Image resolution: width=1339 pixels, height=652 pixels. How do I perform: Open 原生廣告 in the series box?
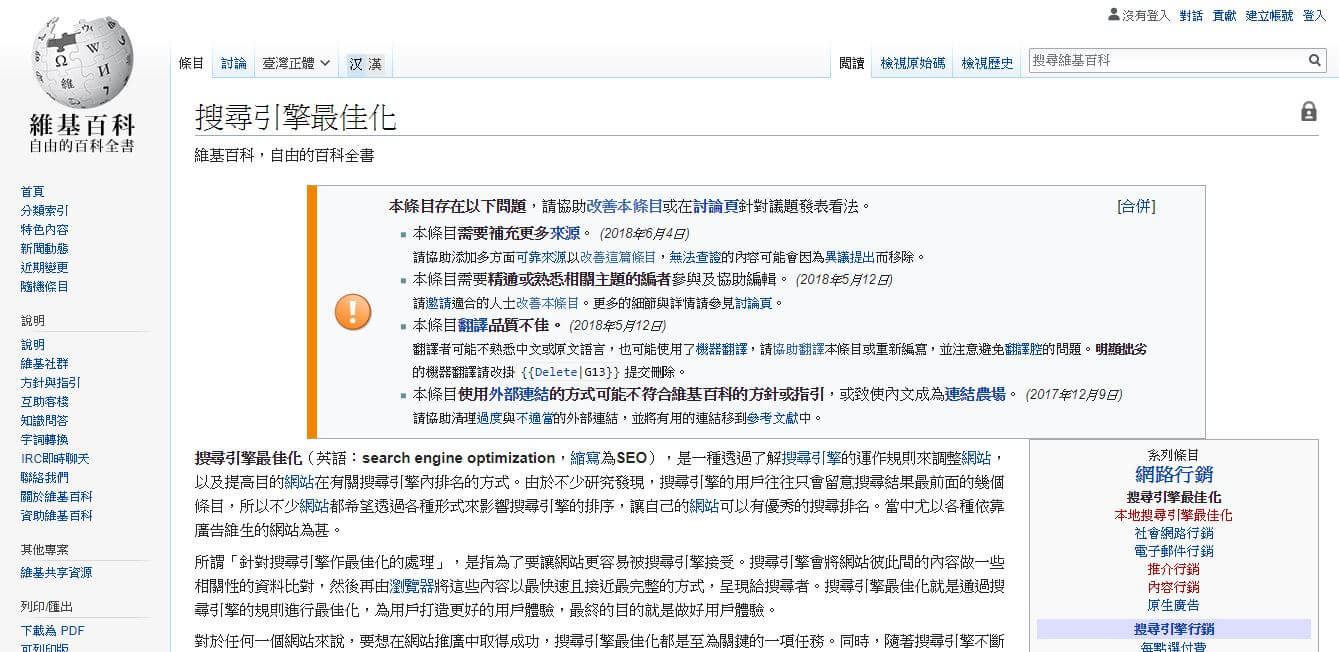[1174, 605]
